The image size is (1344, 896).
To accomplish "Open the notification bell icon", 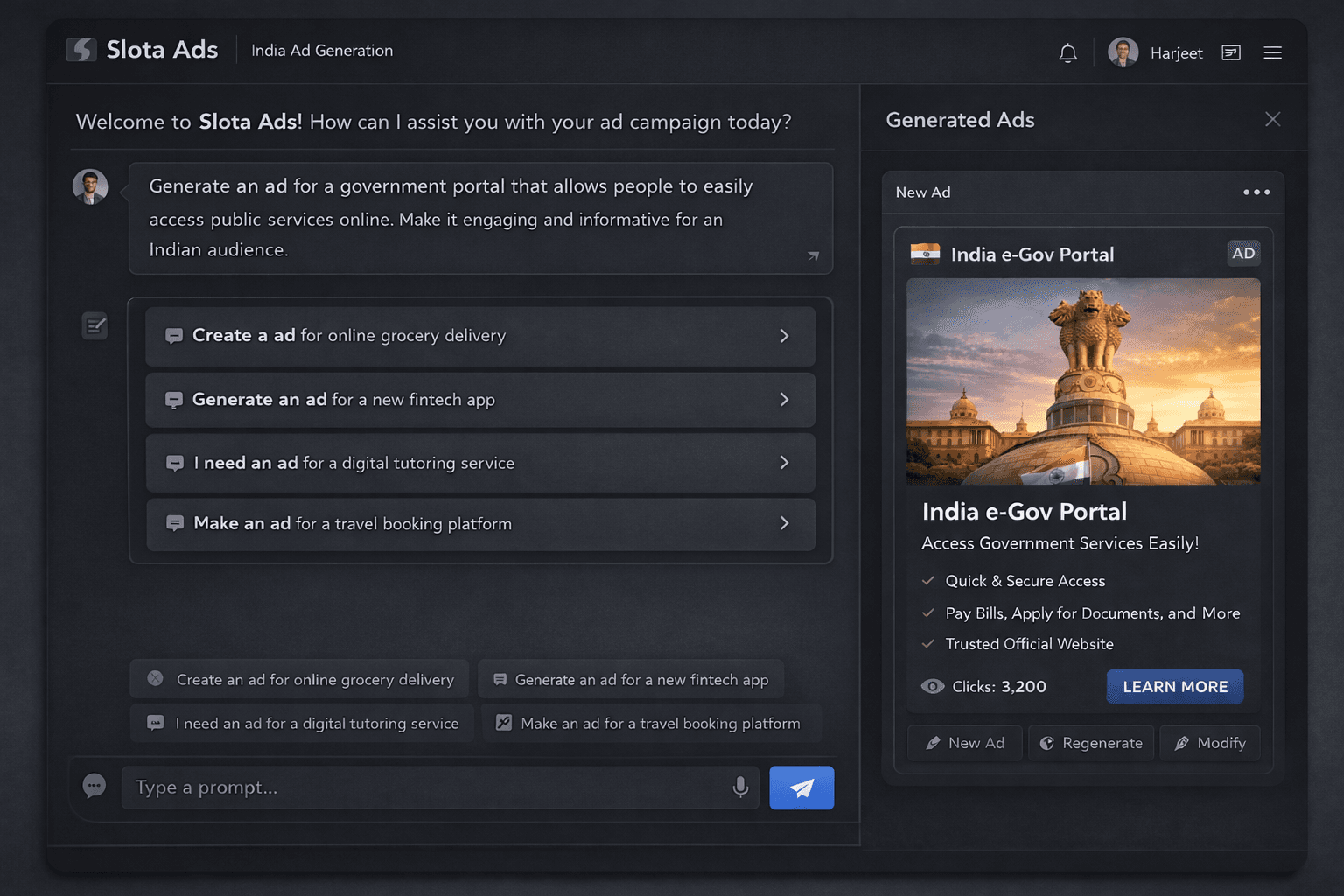I will pos(1067,52).
